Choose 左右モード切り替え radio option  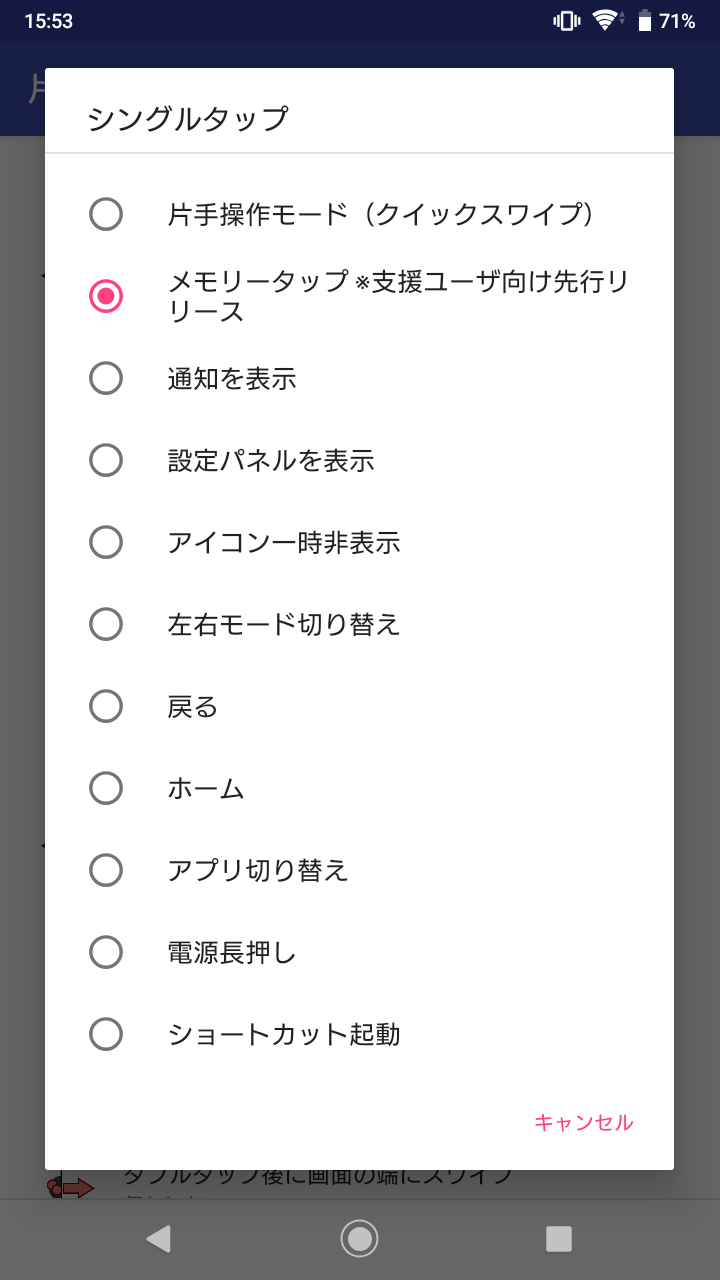coord(106,624)
